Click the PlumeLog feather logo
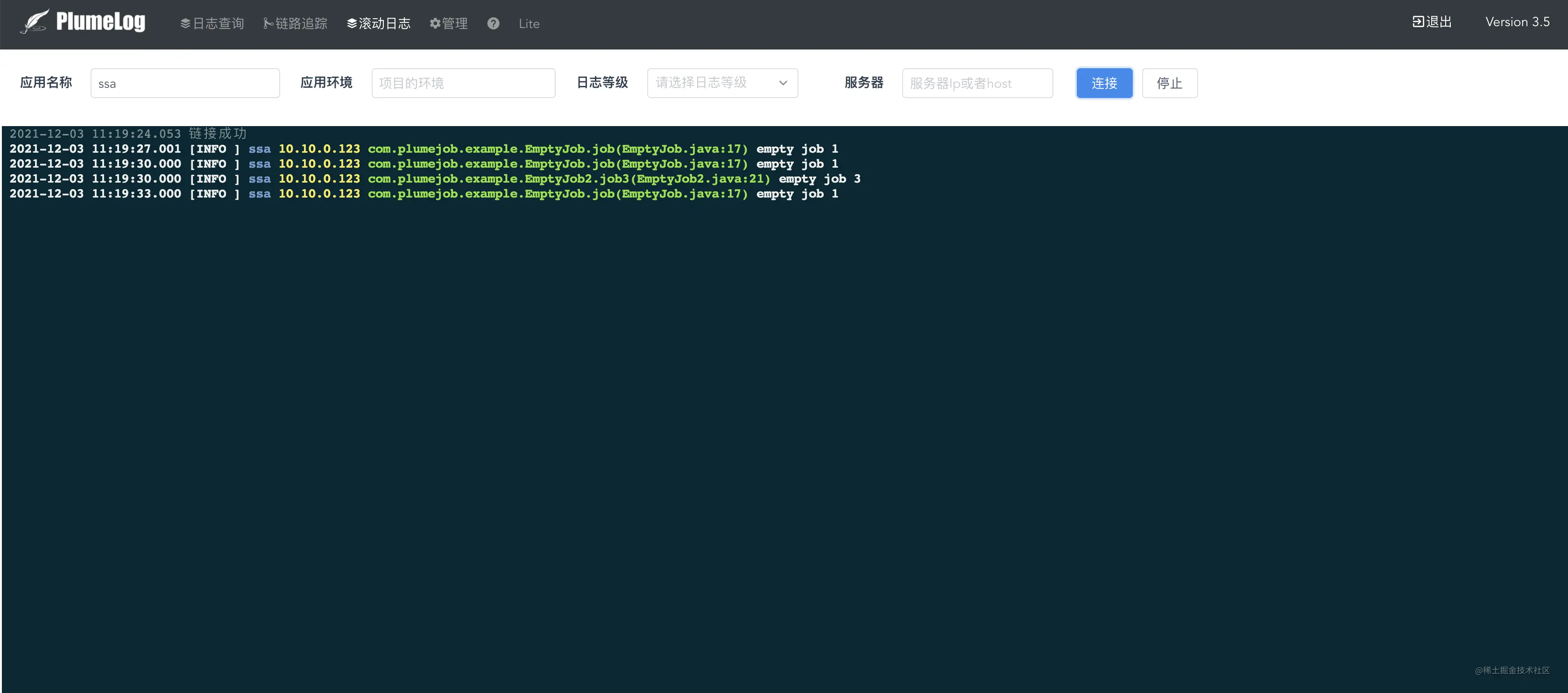1568x693 pixels. pos(35,22)
